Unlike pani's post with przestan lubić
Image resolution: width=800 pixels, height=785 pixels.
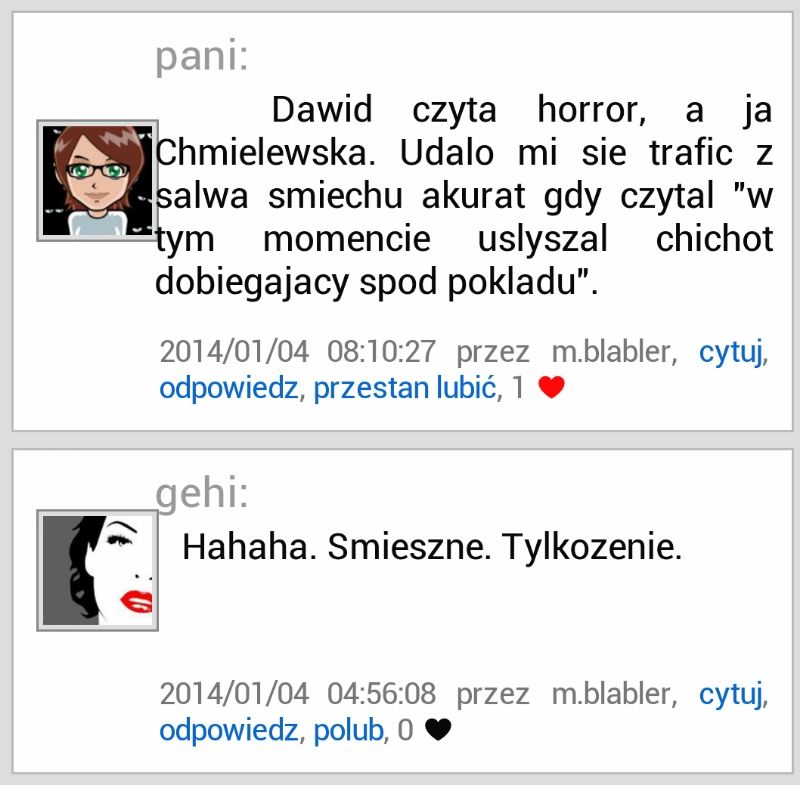coord(405,388)
